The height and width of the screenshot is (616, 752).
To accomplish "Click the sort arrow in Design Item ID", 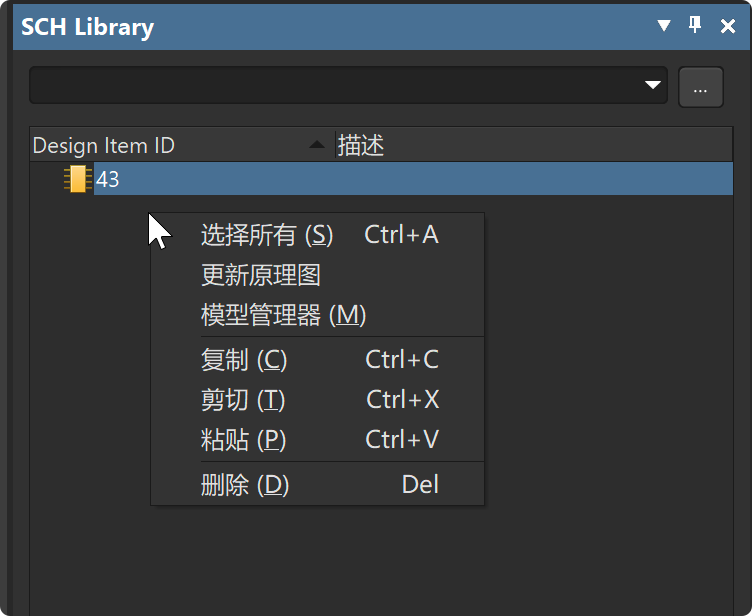I will coord(317,146).
